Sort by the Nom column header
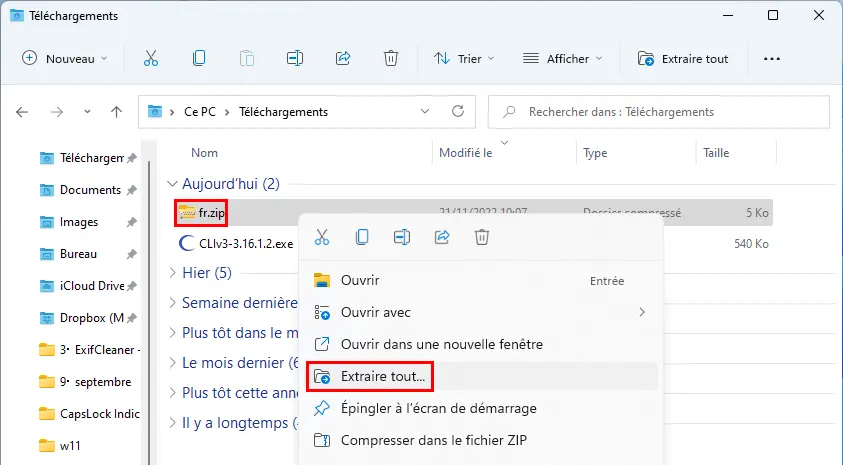Screen dimensions: 843x465 point(204,153)
